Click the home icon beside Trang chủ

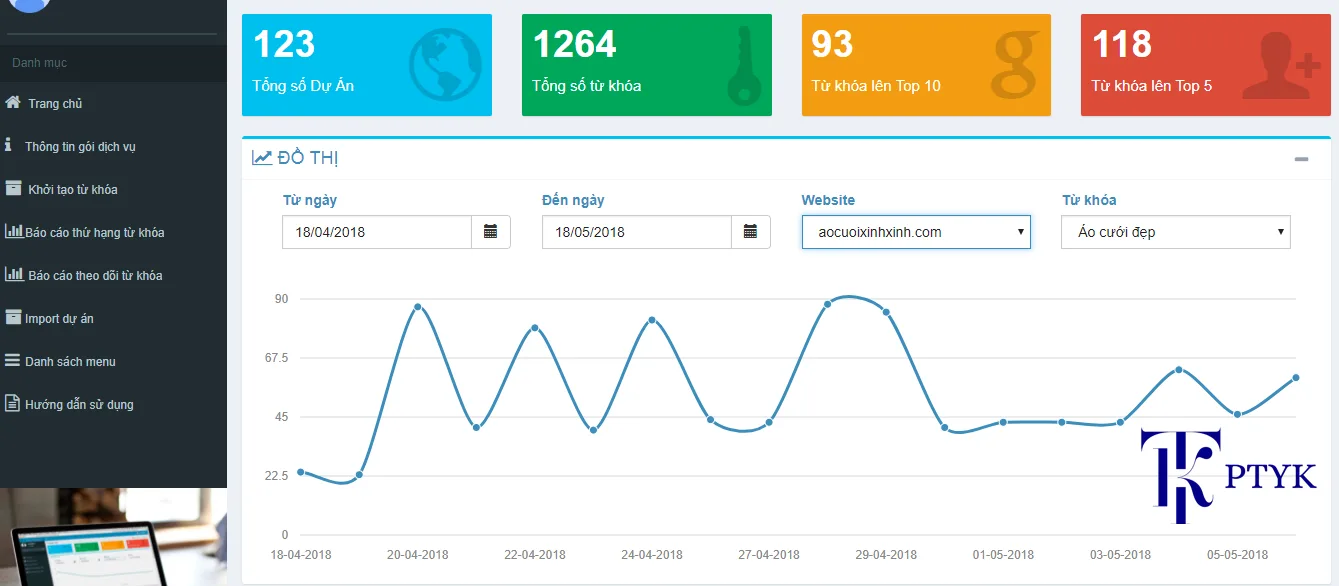click(13, 103)
